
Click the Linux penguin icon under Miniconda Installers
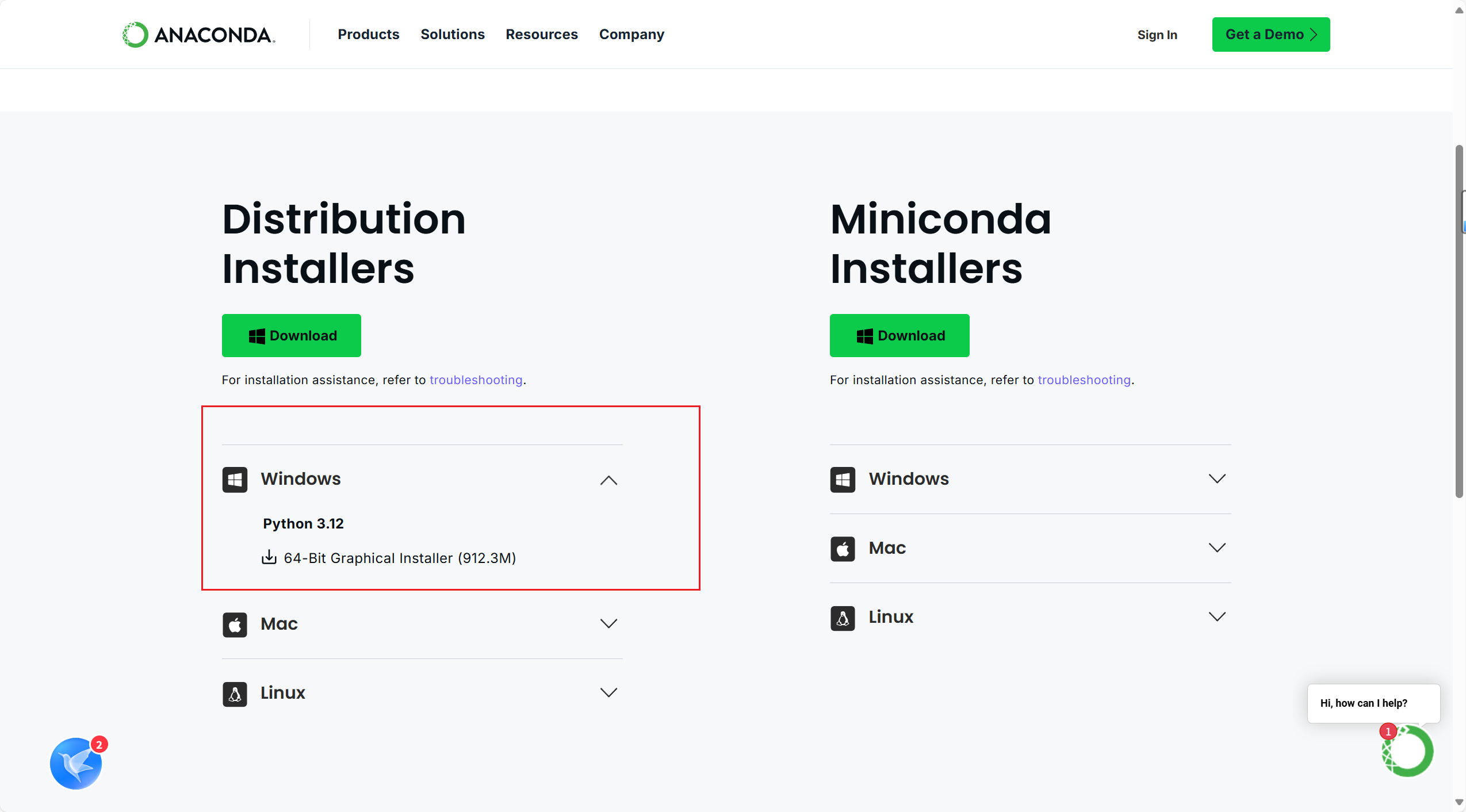[843, 618]
